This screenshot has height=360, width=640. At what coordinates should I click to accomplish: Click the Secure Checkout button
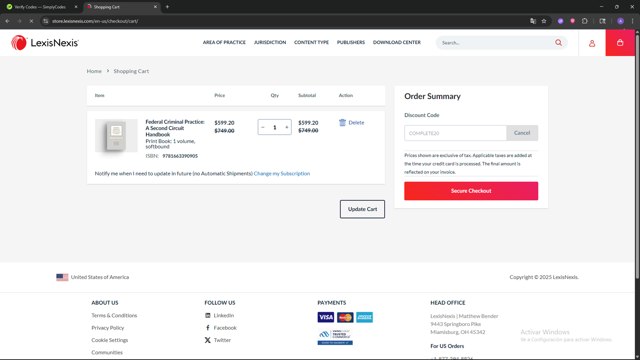click(x=471, y=191)
